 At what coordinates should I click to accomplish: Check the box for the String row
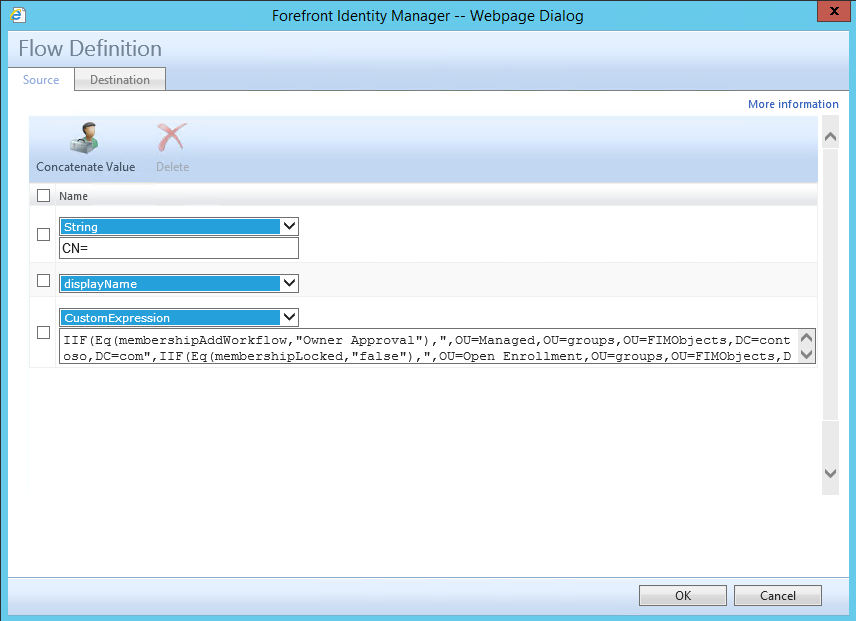[x=43, y=235]
